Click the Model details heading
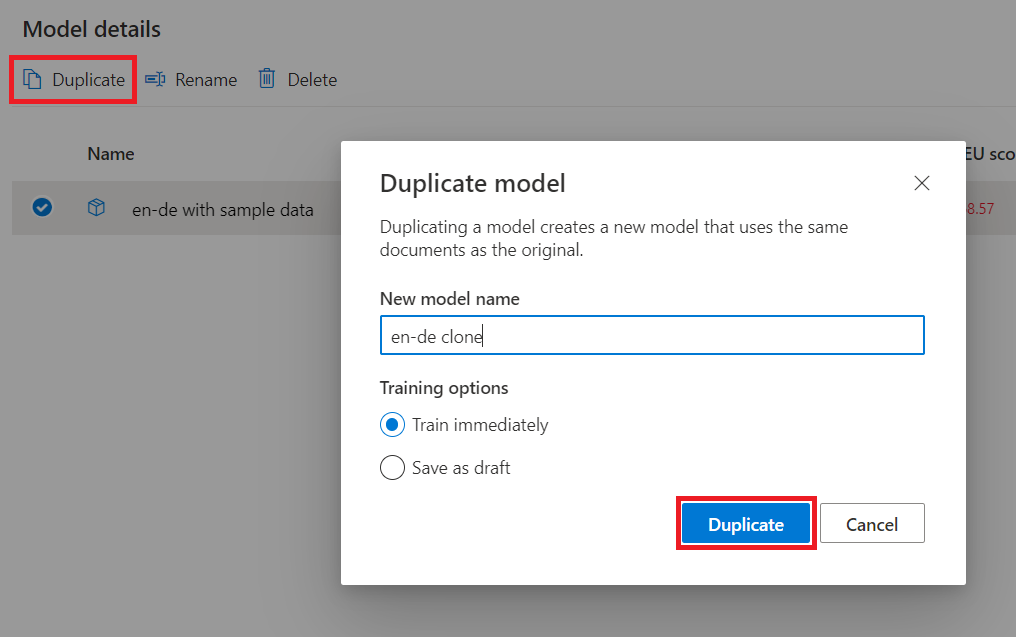Viewport: 1016px width, 637px height. [91, 29]
